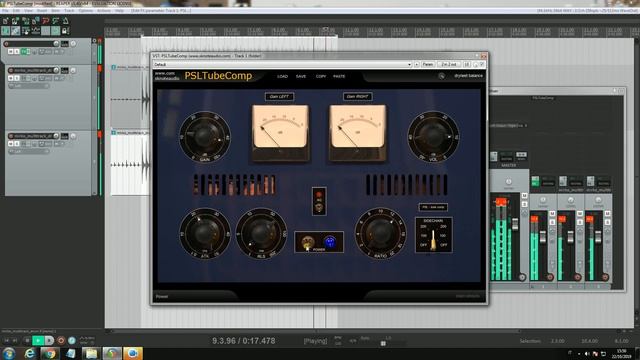Toggle the metronome toolbar icon

(65, 21)
